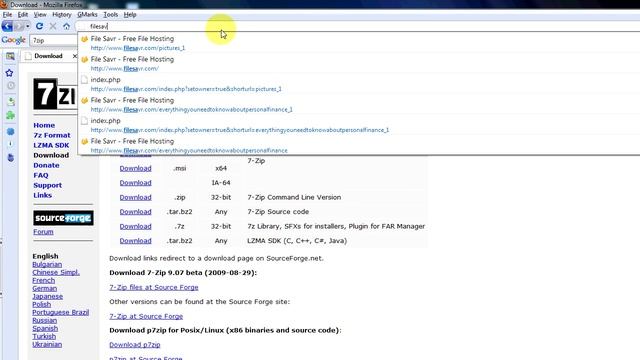Click the bottom blue sidebar icon
The height and width of the screenshot is (360, 640).
11,158
